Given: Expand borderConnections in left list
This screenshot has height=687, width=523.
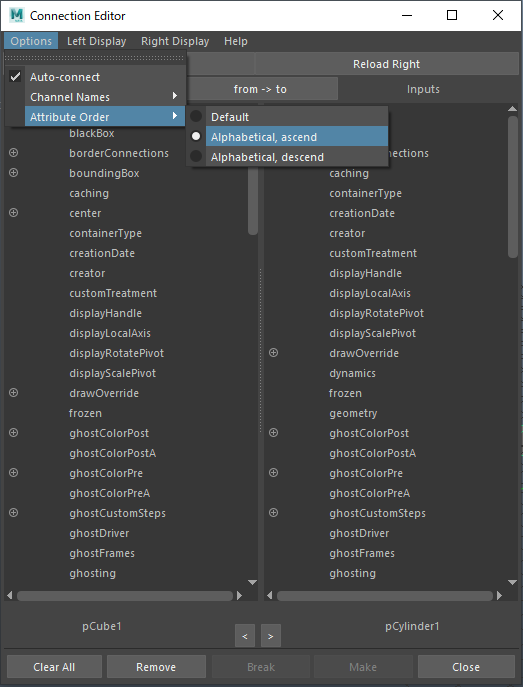Looking at the screenshot, I should pos(14,152).
